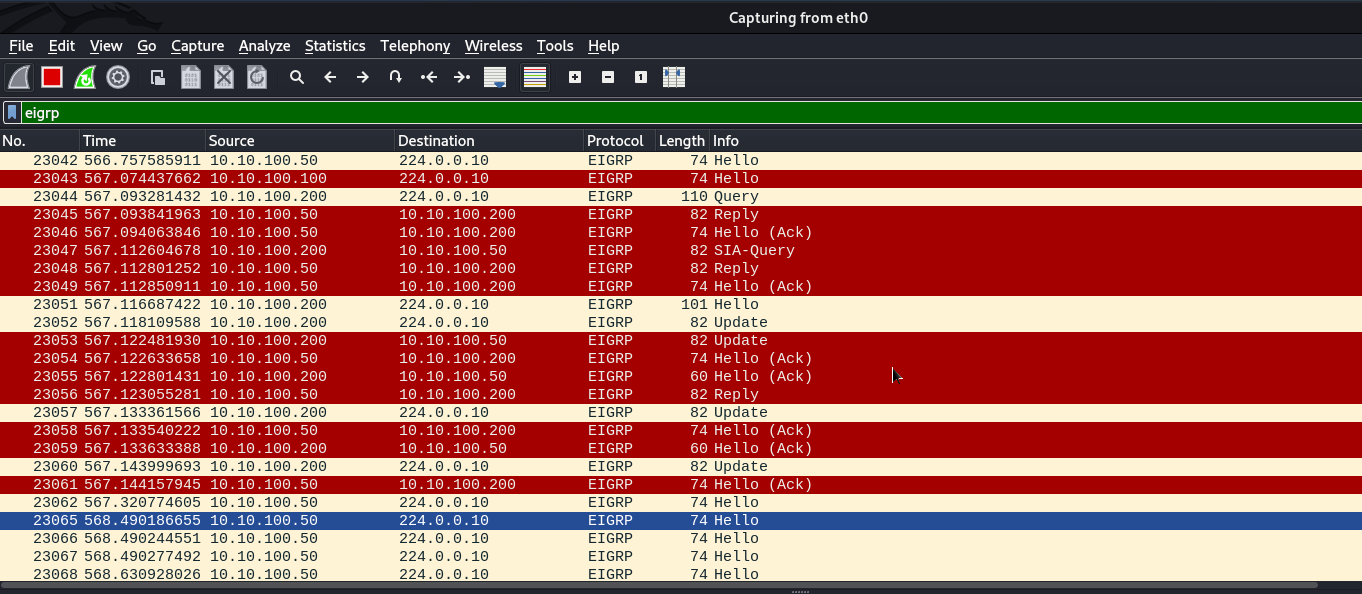Screen dimensions: 1362x594
Task: Sort packets by the Protocol column
Action: (615, 141)
